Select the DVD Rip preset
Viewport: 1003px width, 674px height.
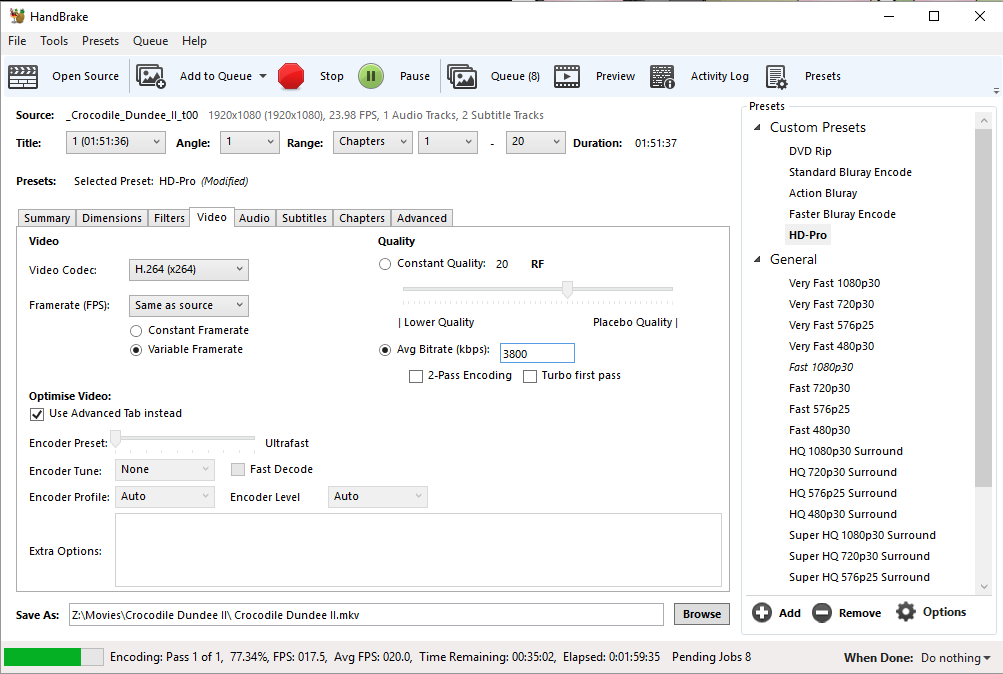coord(810,151)
